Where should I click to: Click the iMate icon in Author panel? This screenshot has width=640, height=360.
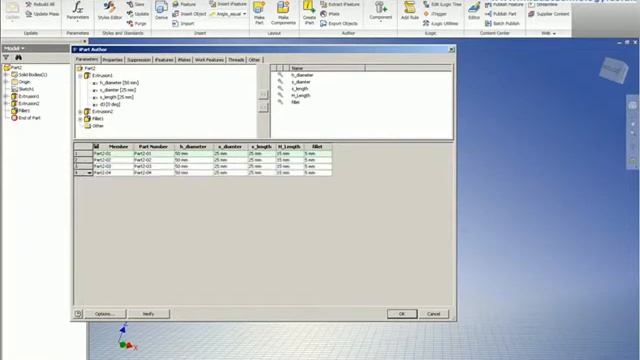point(324,14)
